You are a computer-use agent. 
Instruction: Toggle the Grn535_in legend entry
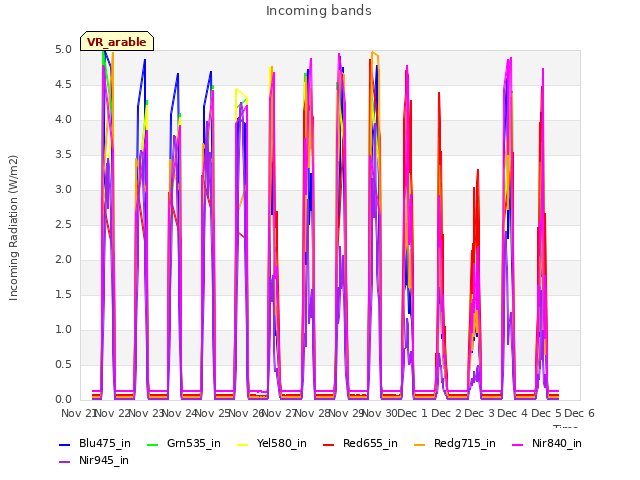click(x=184, y=444)
